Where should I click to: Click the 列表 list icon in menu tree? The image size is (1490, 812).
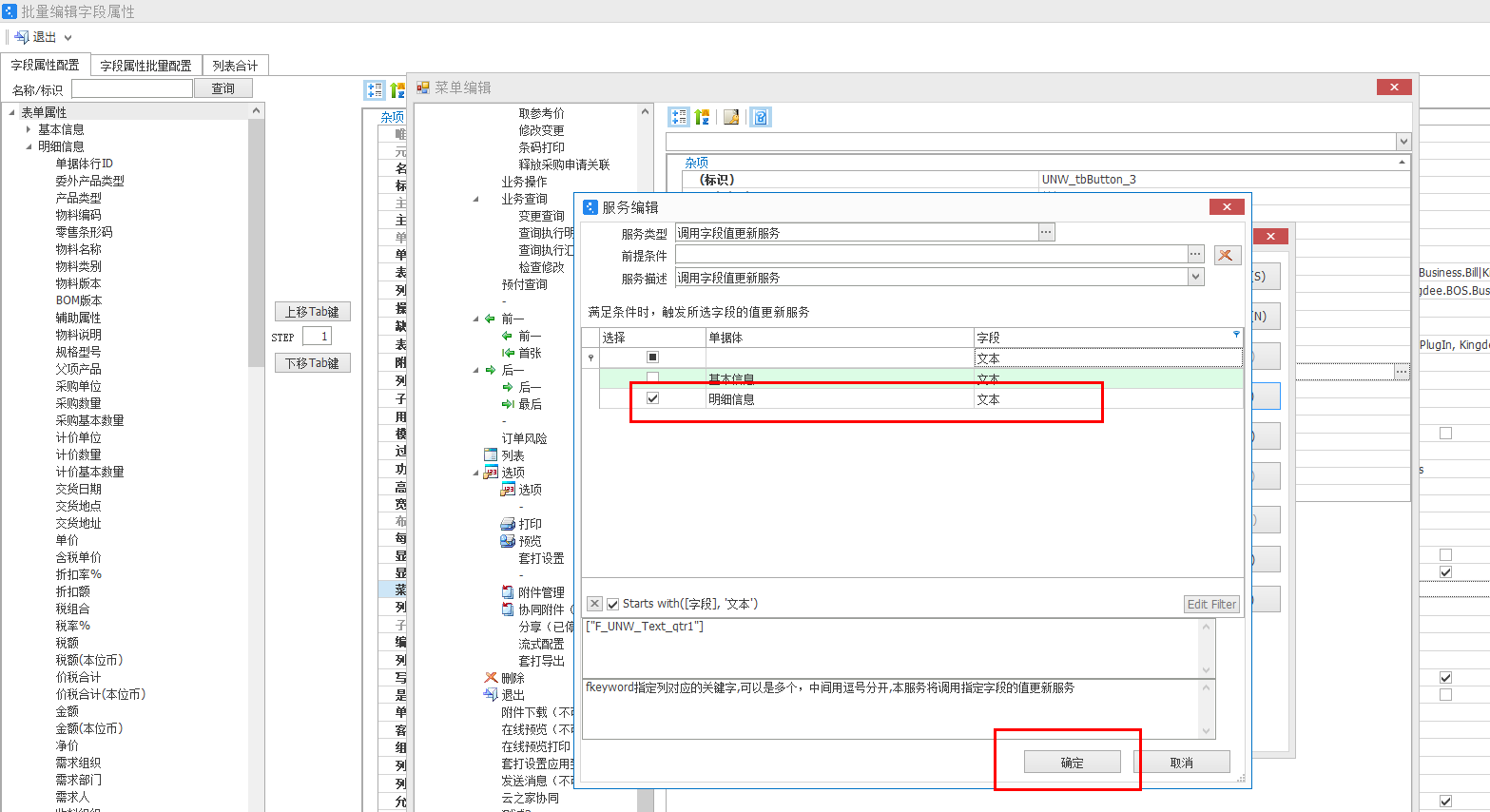coord(491,455)
